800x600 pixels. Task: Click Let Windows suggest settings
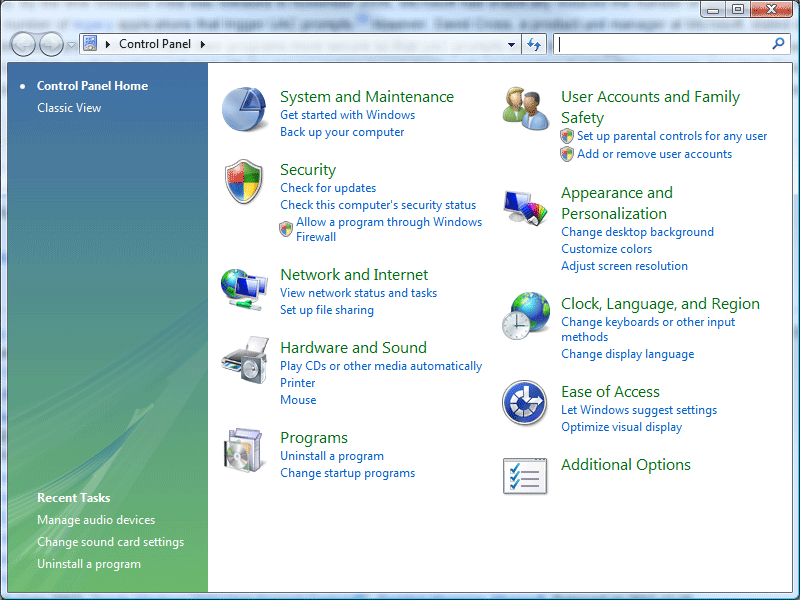tap(639, 410)
